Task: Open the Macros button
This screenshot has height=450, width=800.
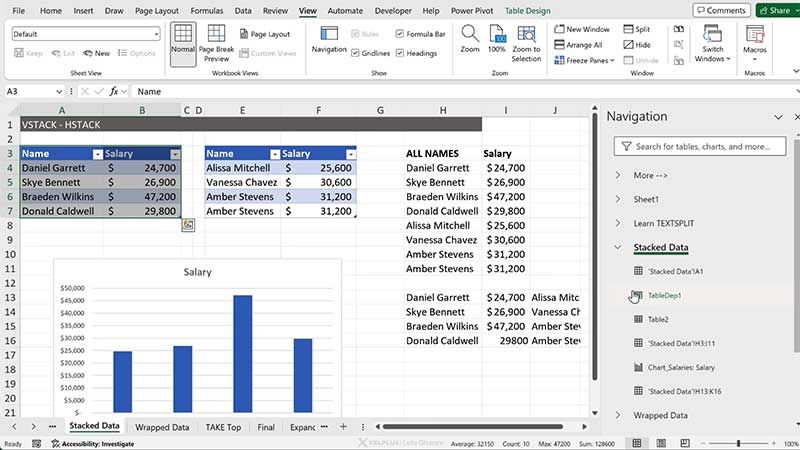Action: click(755, 43)
